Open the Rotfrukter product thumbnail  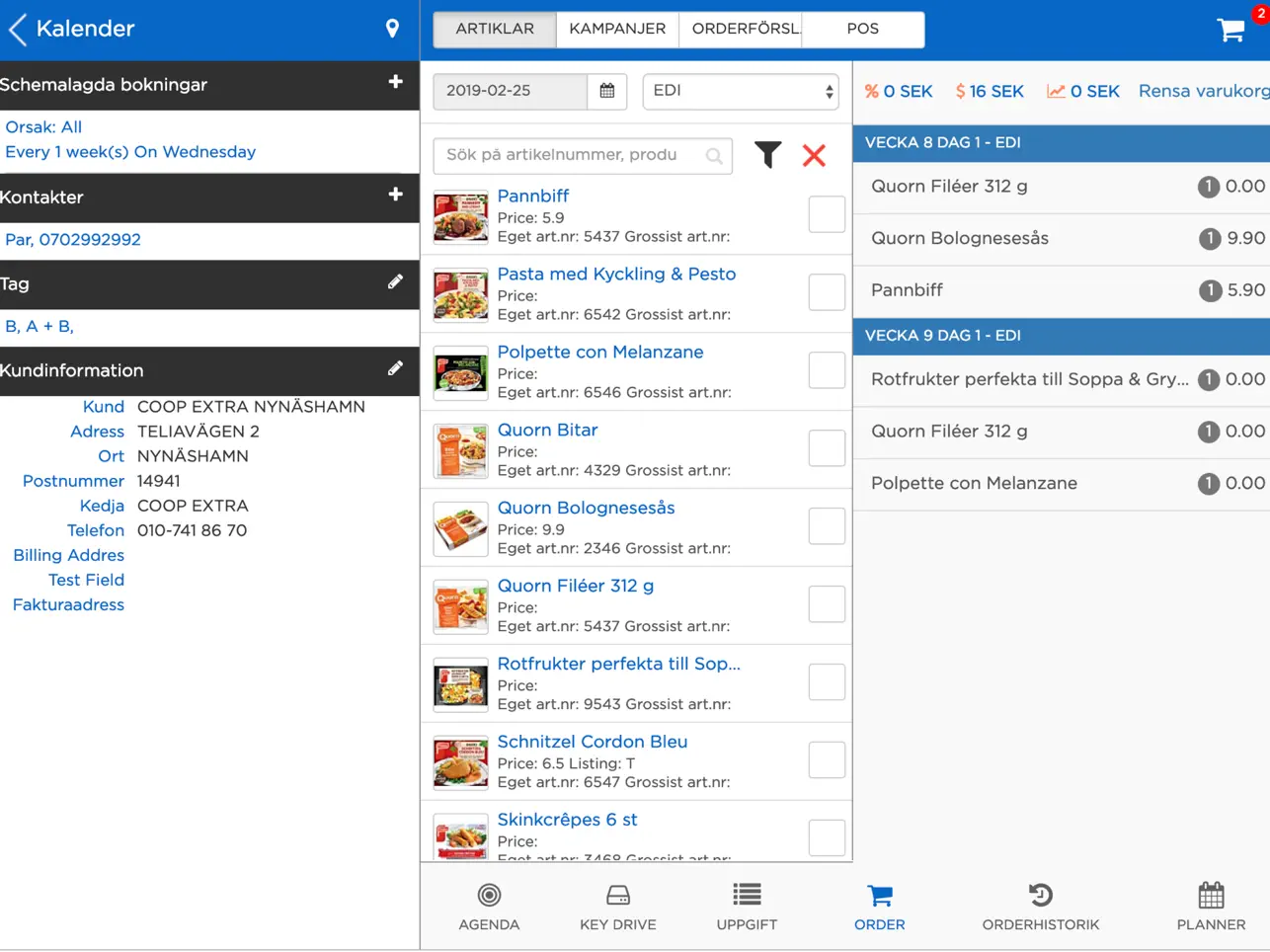(x=460, y=685)
